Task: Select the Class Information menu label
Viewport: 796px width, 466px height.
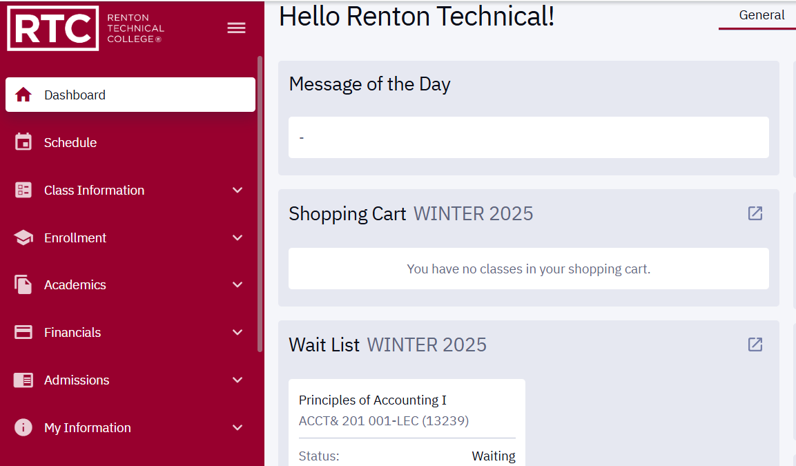Action: [x=94, y=190]
